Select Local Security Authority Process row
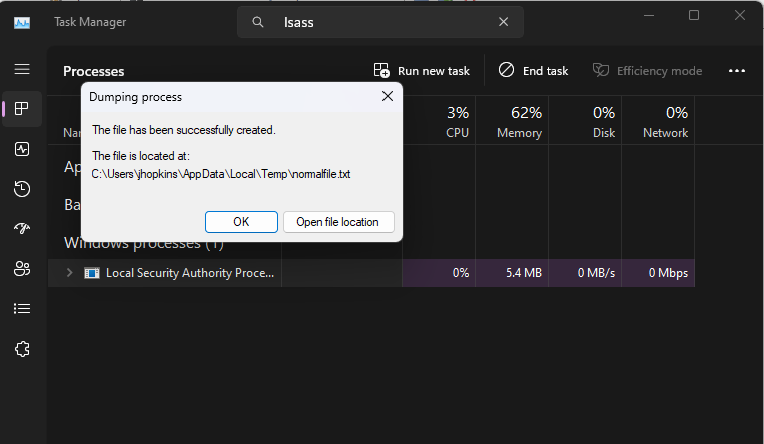 tap(371, 273)
